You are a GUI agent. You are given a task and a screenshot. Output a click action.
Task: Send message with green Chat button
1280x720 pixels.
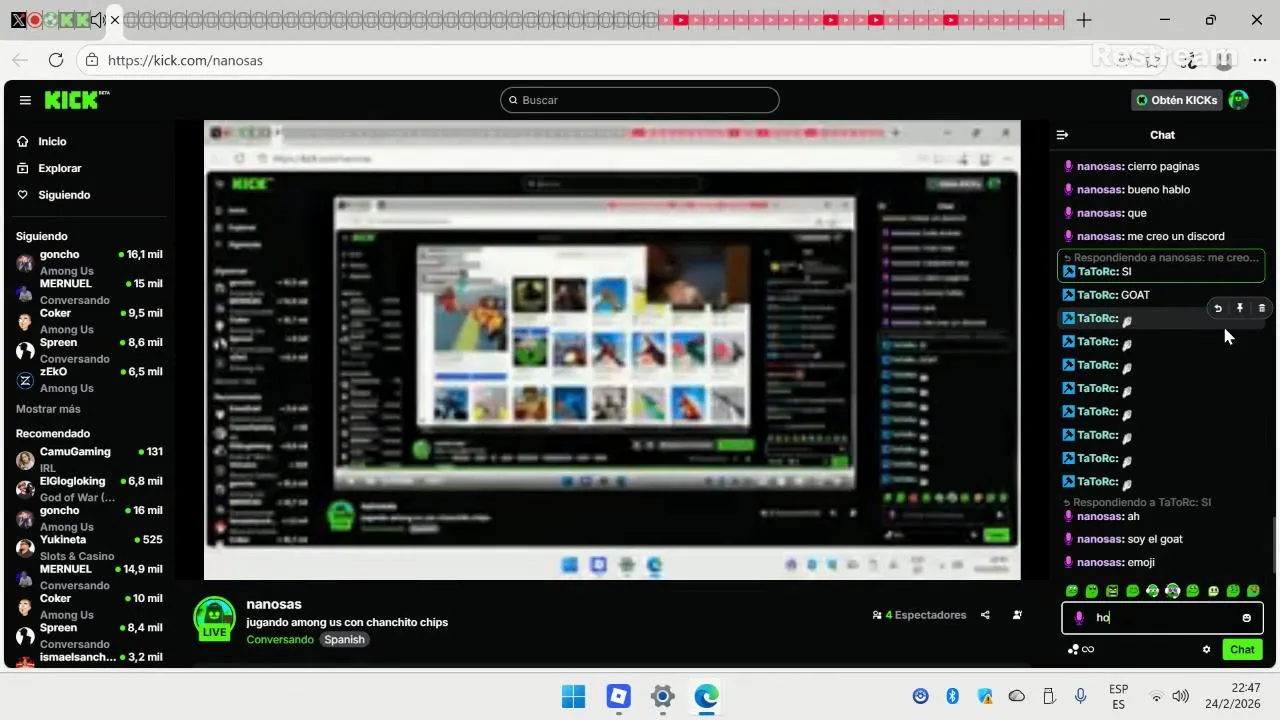click(x=1242, y=650)
